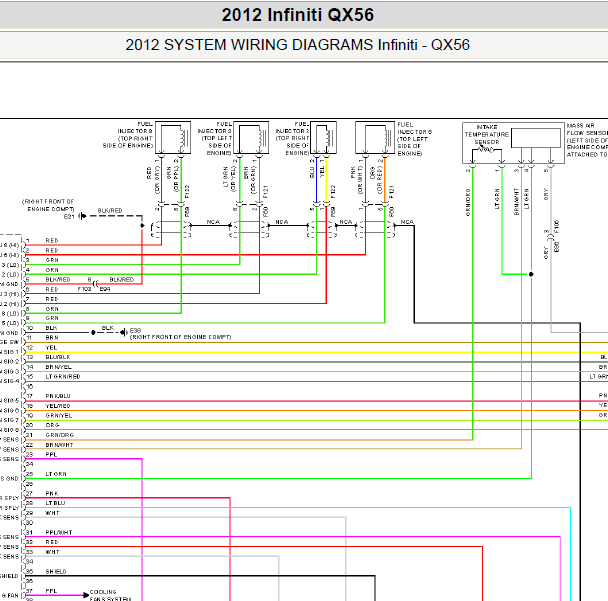Image resolution: width=608 pixels, height=601 pixels.
Task: Click the pin 13 'BLU/BLK' wire label
Action: click(x=58, y=357)
